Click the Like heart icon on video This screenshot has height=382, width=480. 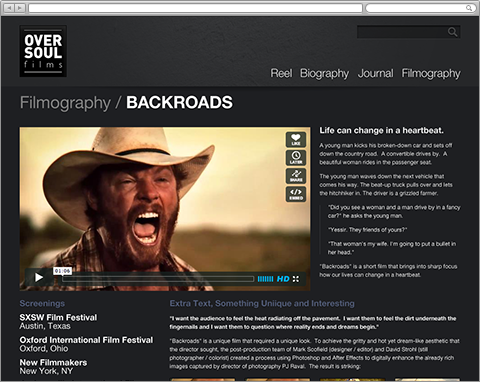[x=296, y=139]
